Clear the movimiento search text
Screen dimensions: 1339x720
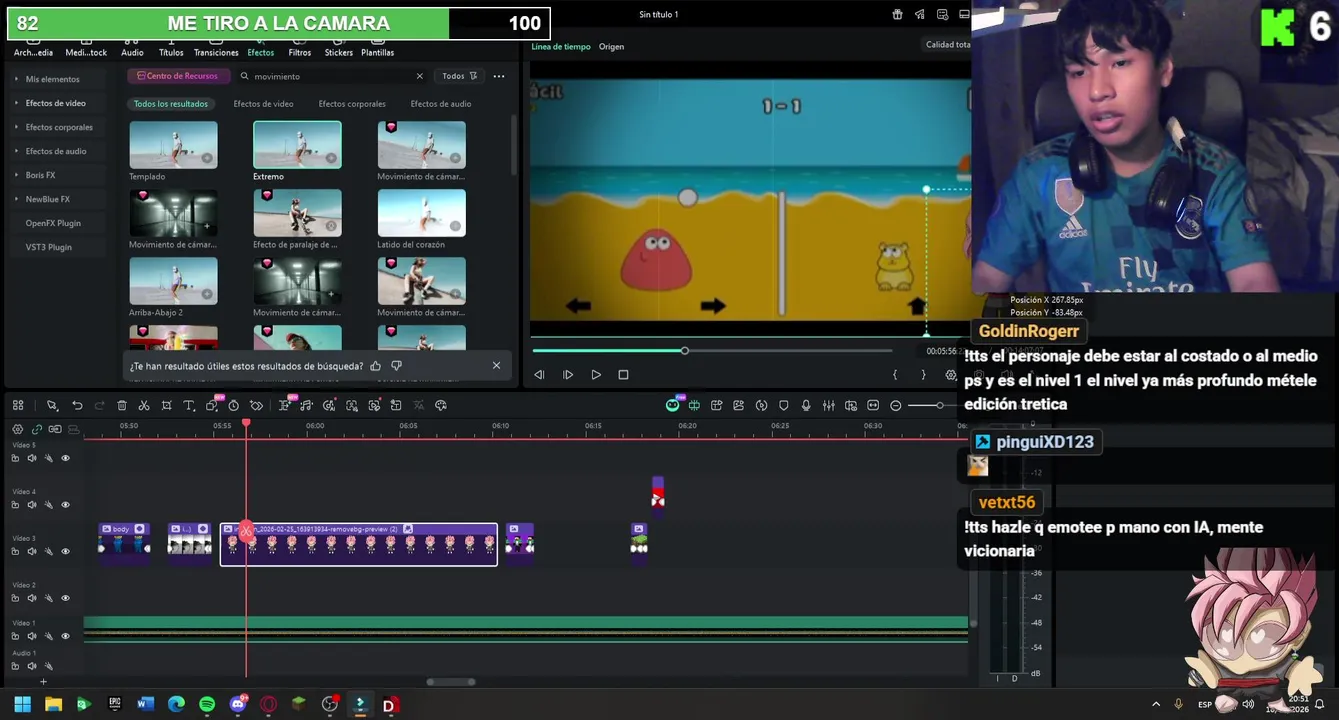[419, 76]
